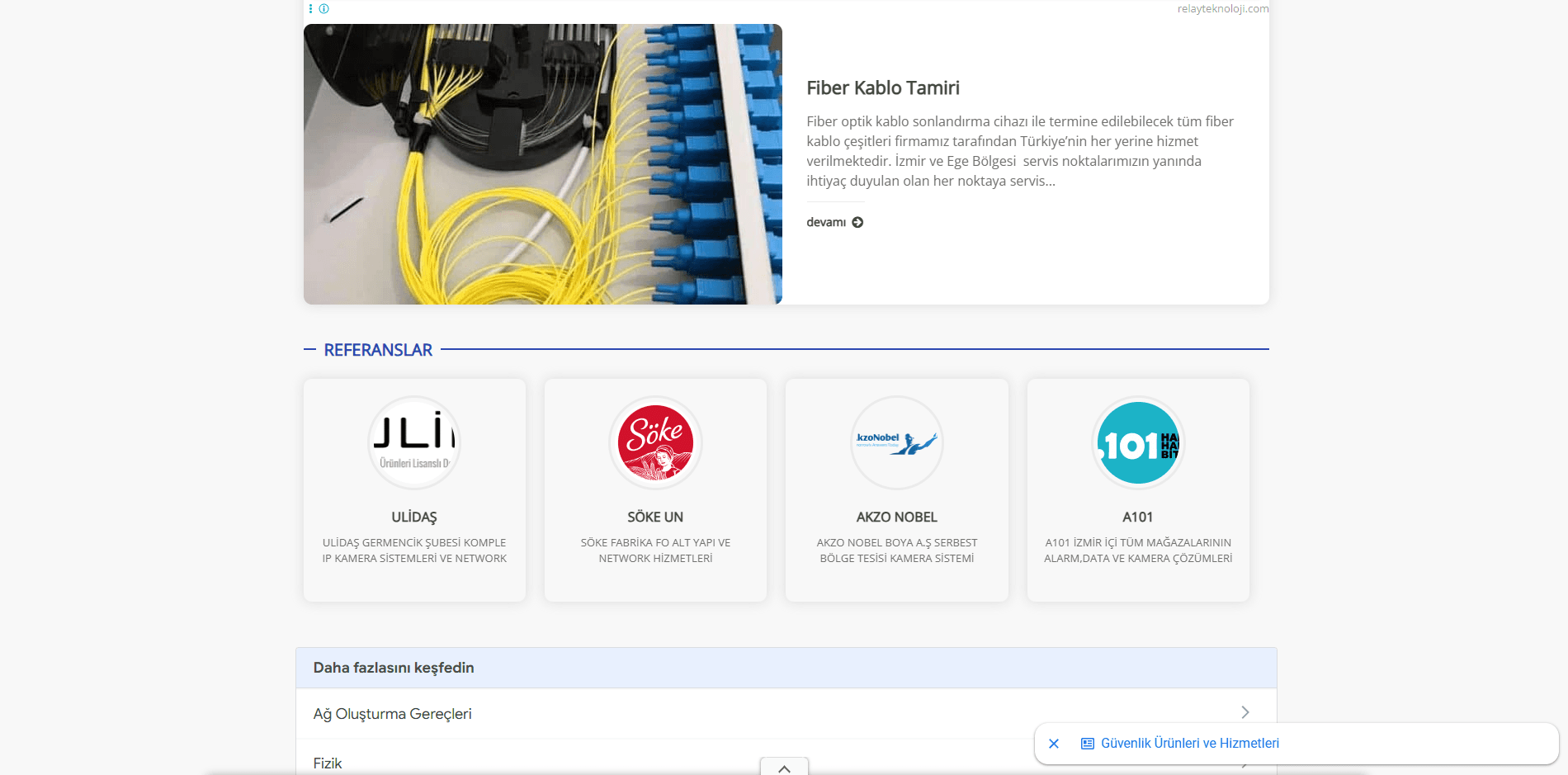1568x775 pixels.
Task: Open the fiber cable photo
Action: (x=543, y=164)
